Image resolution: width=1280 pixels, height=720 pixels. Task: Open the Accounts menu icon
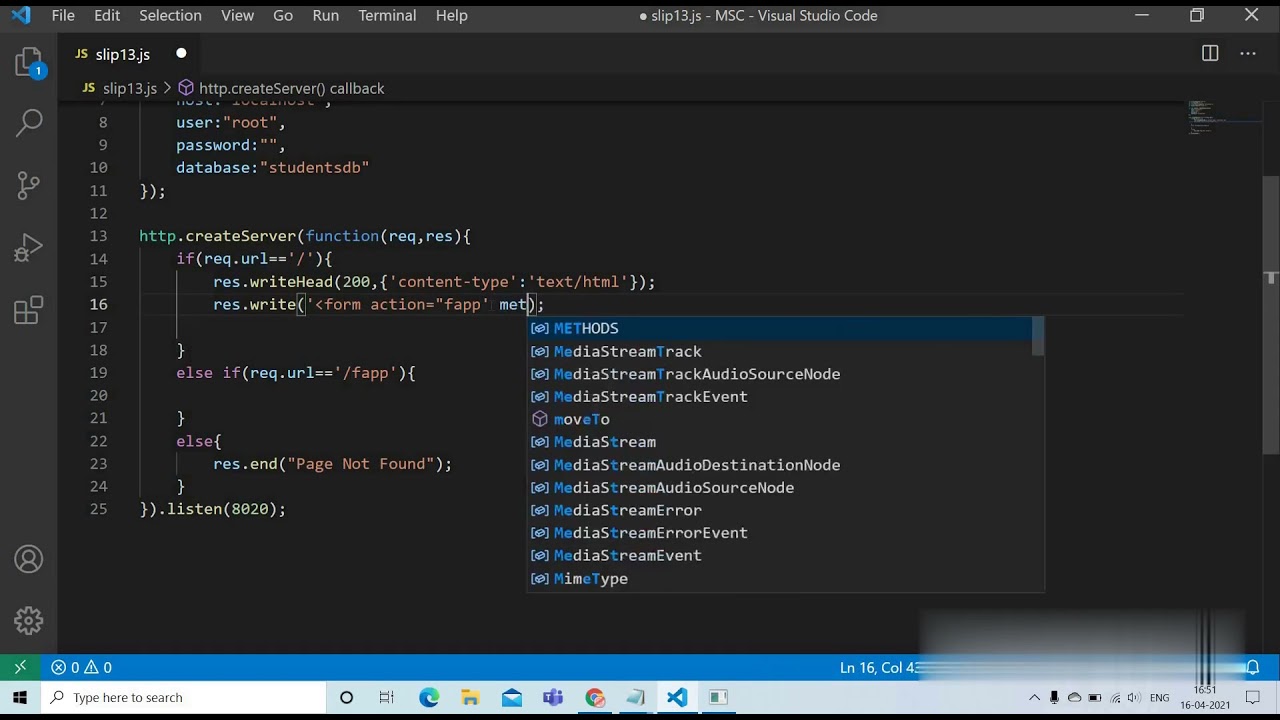click(x=28, y=559)
